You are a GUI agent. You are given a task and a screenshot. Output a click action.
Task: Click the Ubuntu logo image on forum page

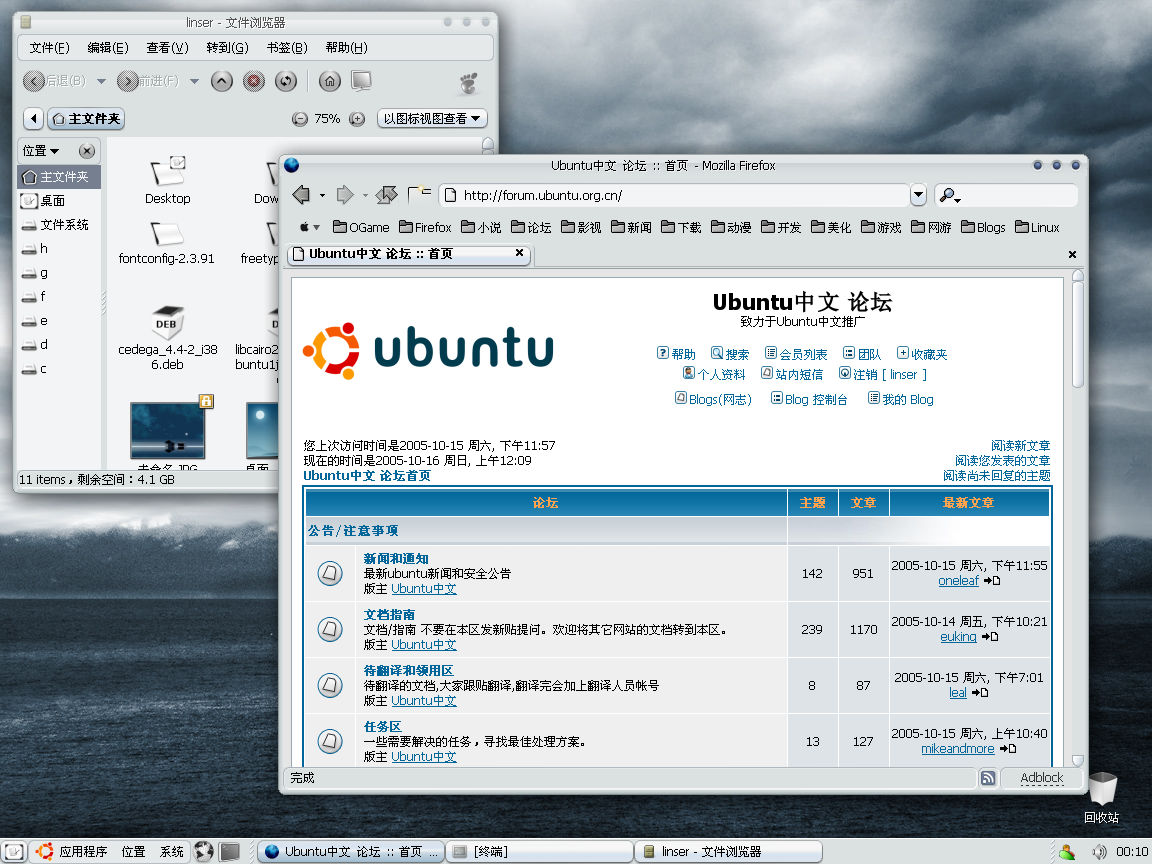[x=428, y=350]
